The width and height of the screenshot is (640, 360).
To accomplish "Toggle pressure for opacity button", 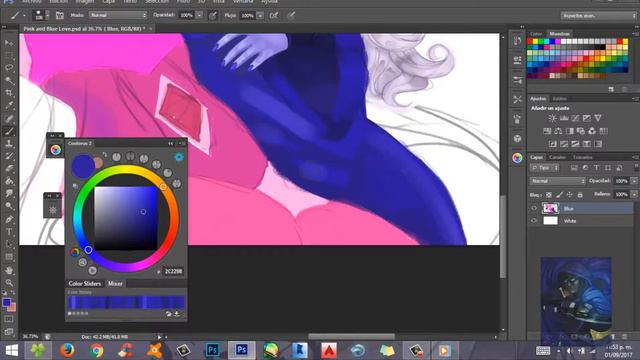I will coord(213,16).
